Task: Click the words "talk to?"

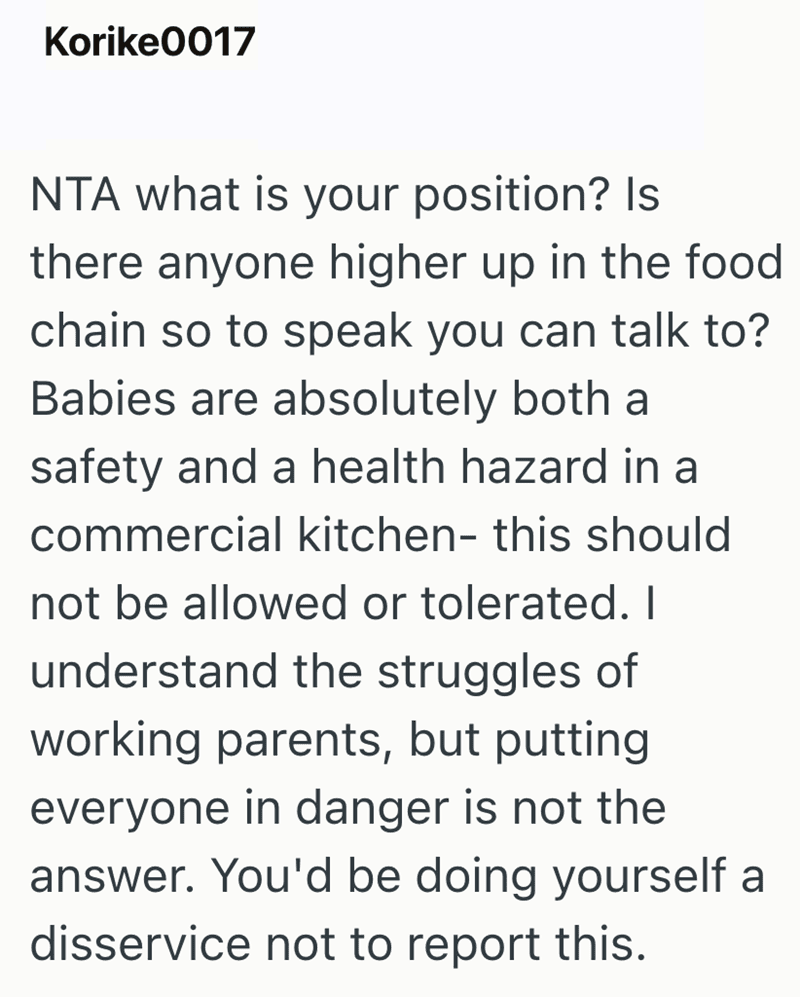Action: (x=691, y=331)
